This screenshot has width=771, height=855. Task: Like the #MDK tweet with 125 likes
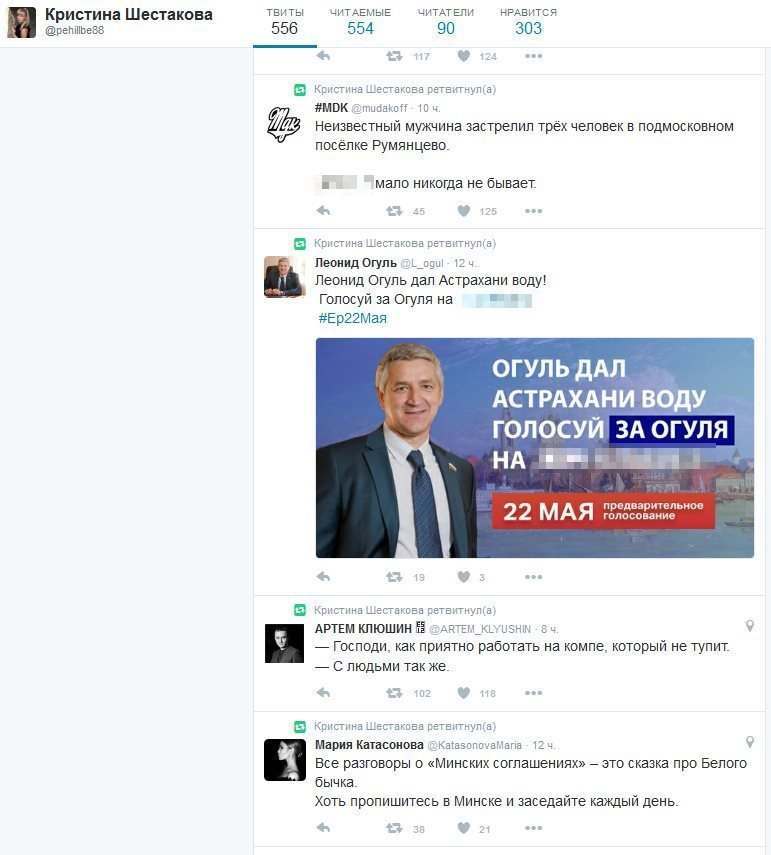click(463, 210)
